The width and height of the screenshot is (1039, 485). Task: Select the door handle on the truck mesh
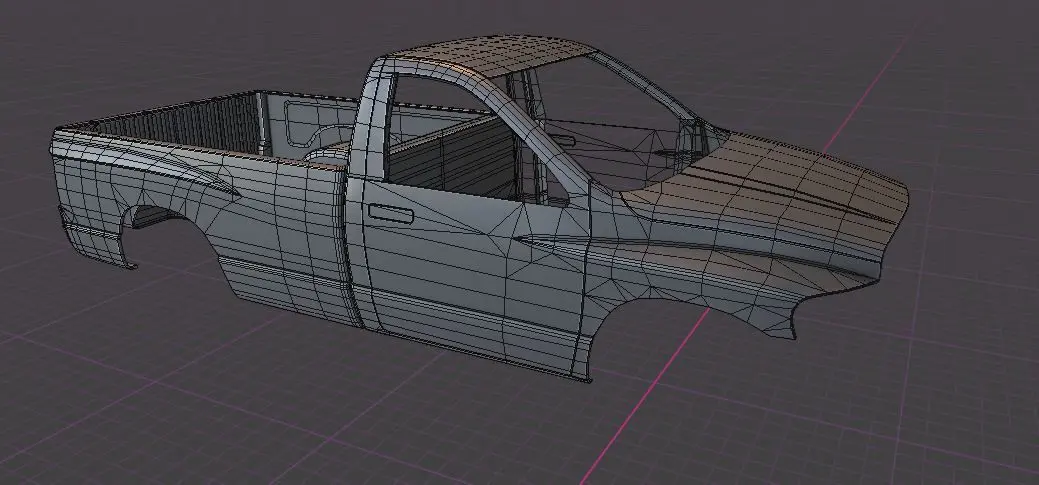[390, 214]
